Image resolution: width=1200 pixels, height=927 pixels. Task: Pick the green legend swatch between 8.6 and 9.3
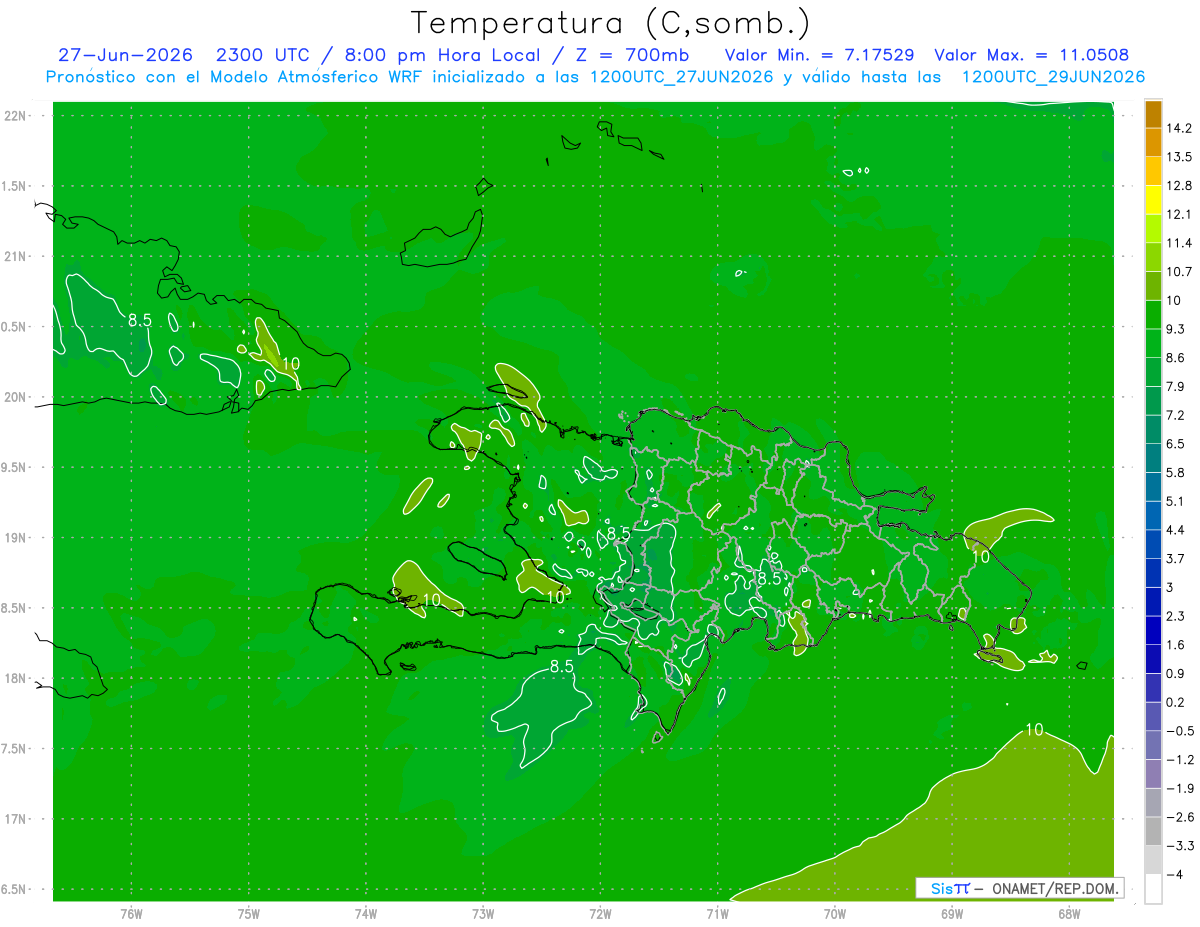point(1153,343)
